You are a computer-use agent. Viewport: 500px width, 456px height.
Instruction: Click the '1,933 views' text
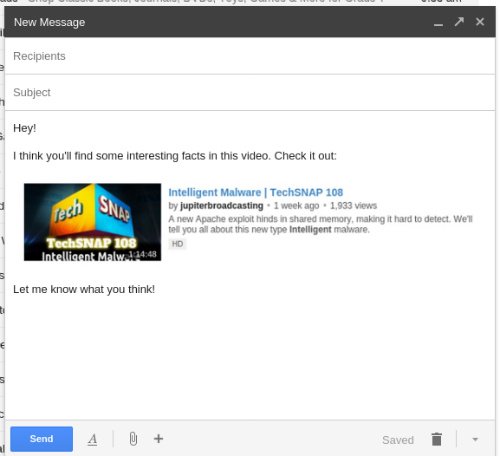[x=353, y=206]
